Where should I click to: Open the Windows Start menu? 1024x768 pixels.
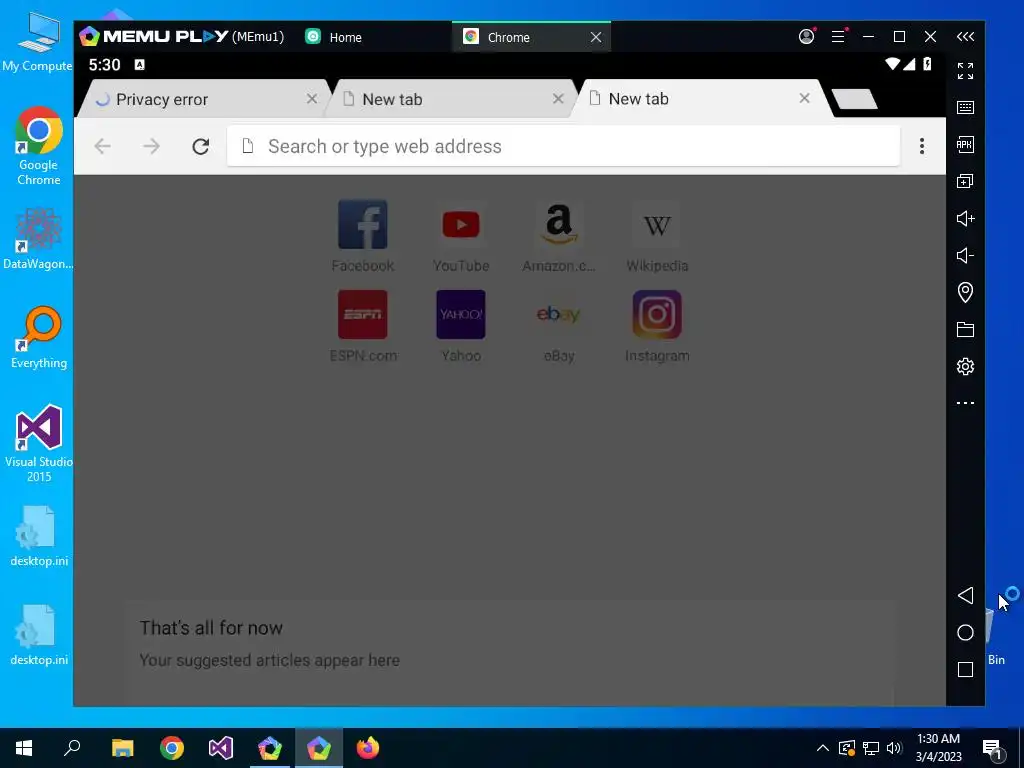pos(24,748)
